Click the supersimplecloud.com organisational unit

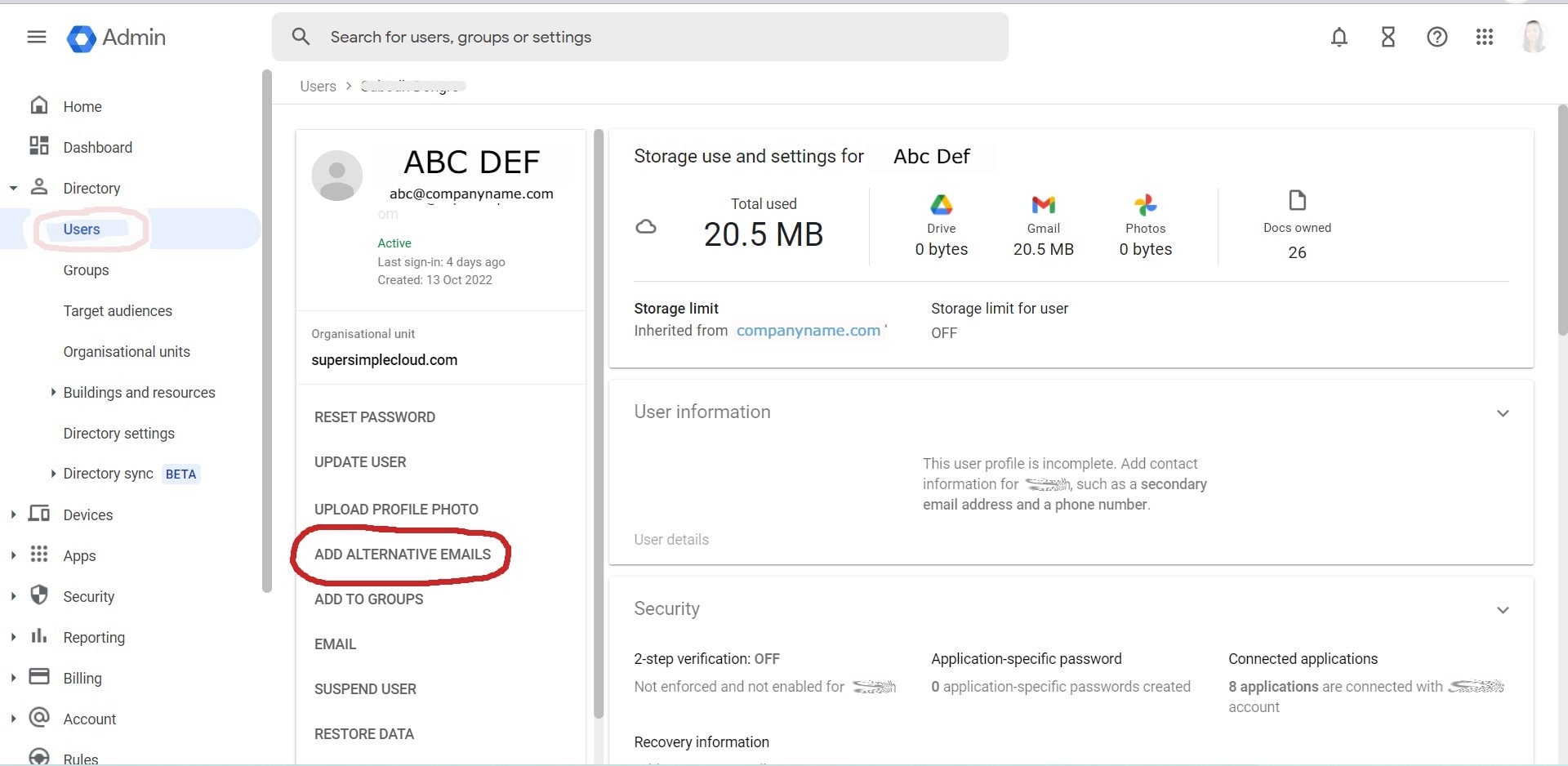[384, 359]
